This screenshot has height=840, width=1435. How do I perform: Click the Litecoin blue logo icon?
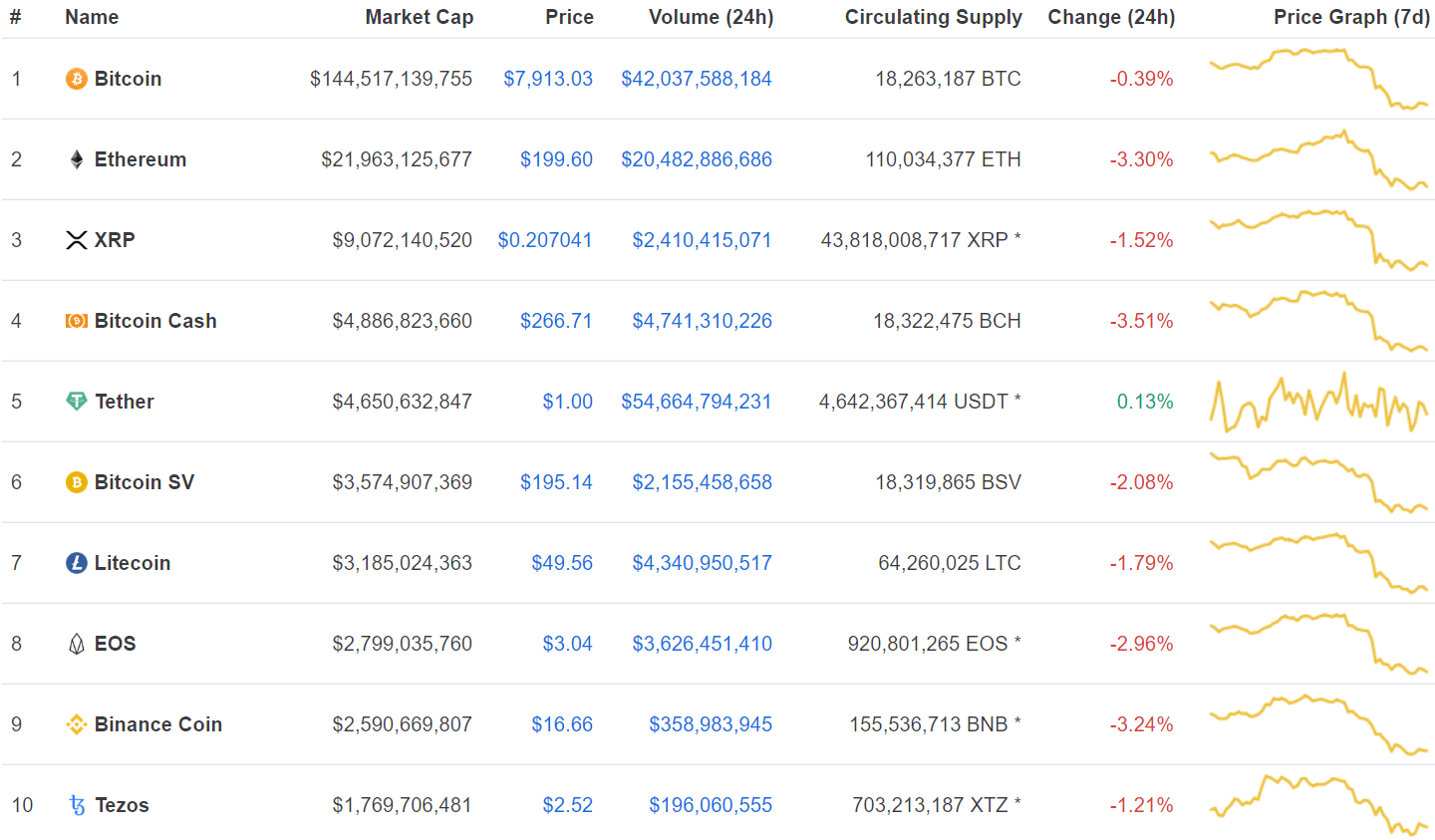click(77, 563)
